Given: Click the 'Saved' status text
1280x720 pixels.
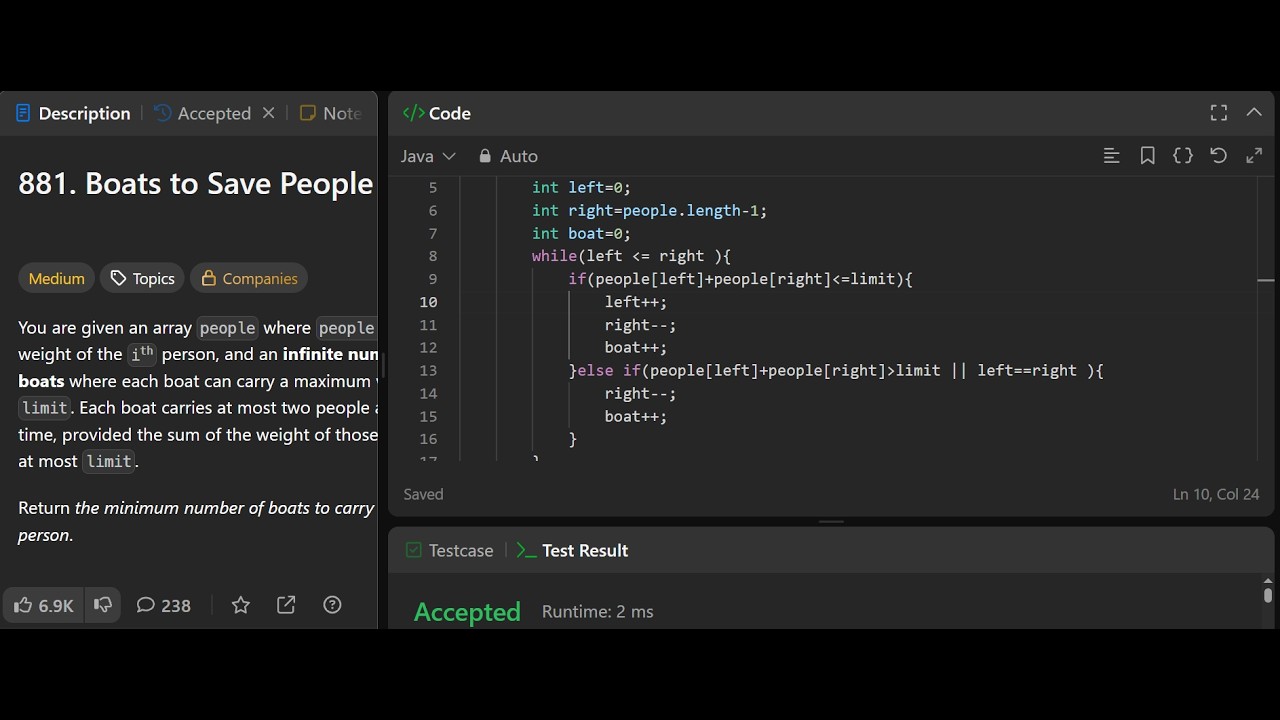Looking at the screenshot, I should pyautogui.click(x=423, y=494).
